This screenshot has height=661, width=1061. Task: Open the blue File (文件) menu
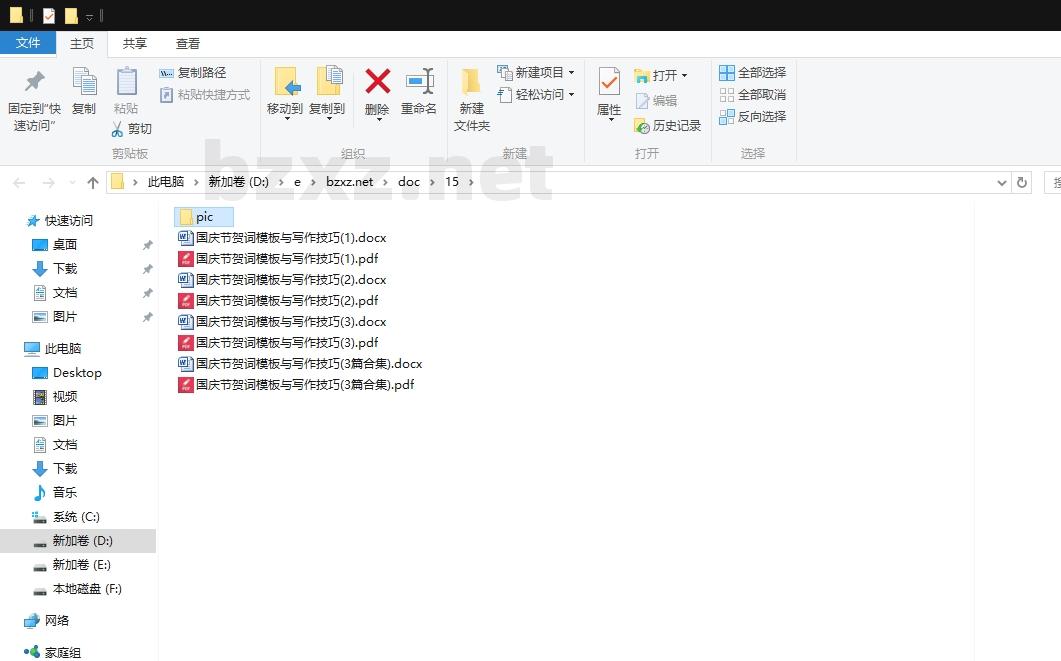point(28,43)
